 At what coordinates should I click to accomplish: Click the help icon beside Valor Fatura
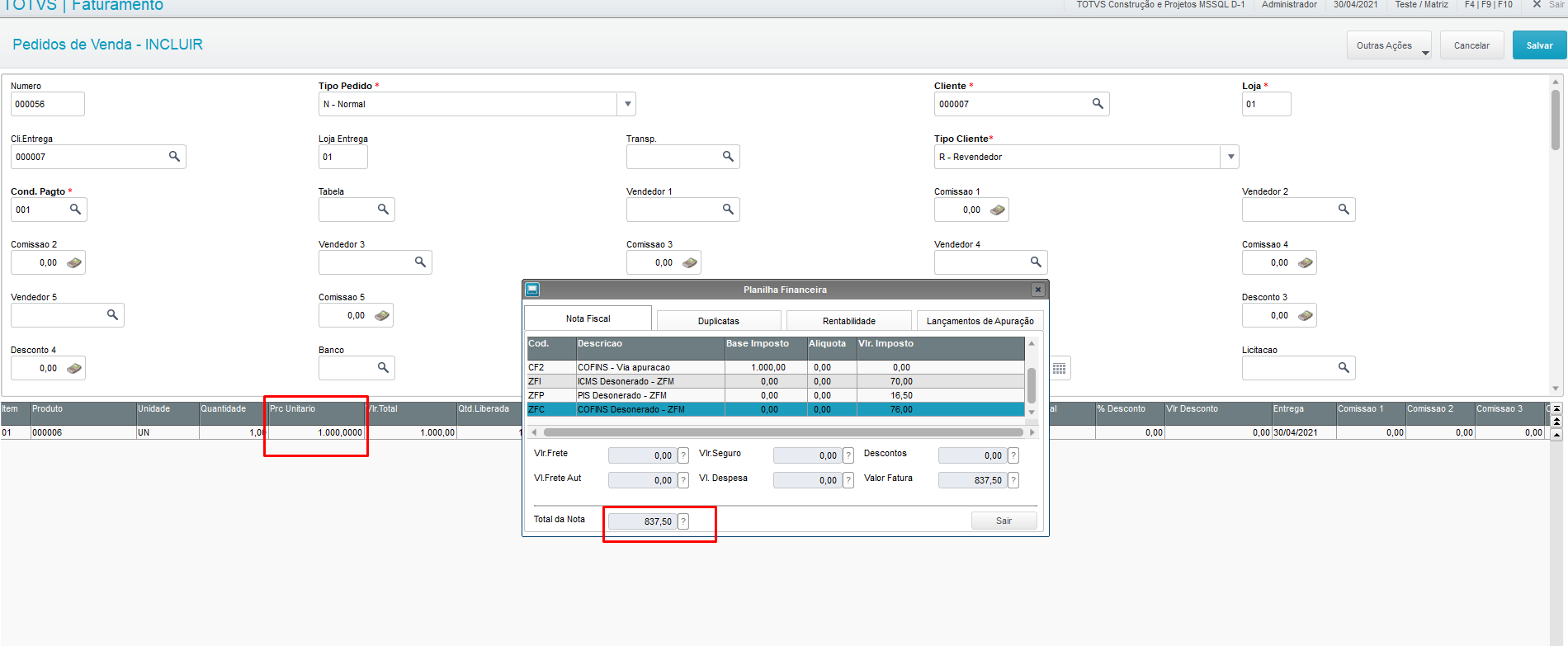click(x=1013, y=480)
